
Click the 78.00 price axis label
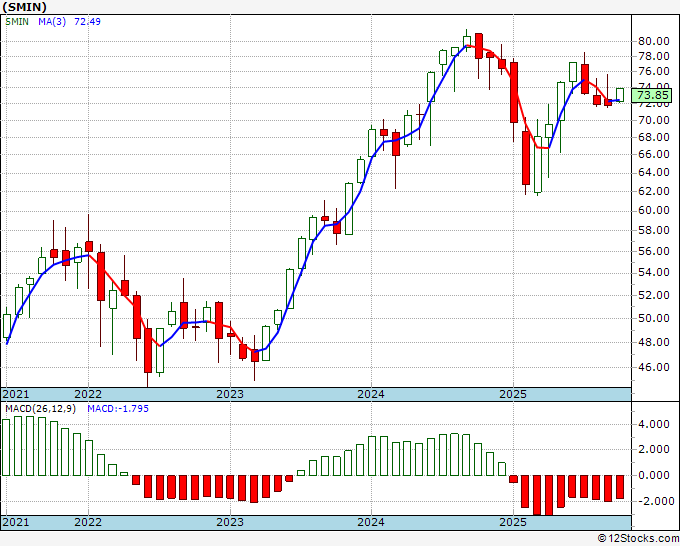click(654, 56)
